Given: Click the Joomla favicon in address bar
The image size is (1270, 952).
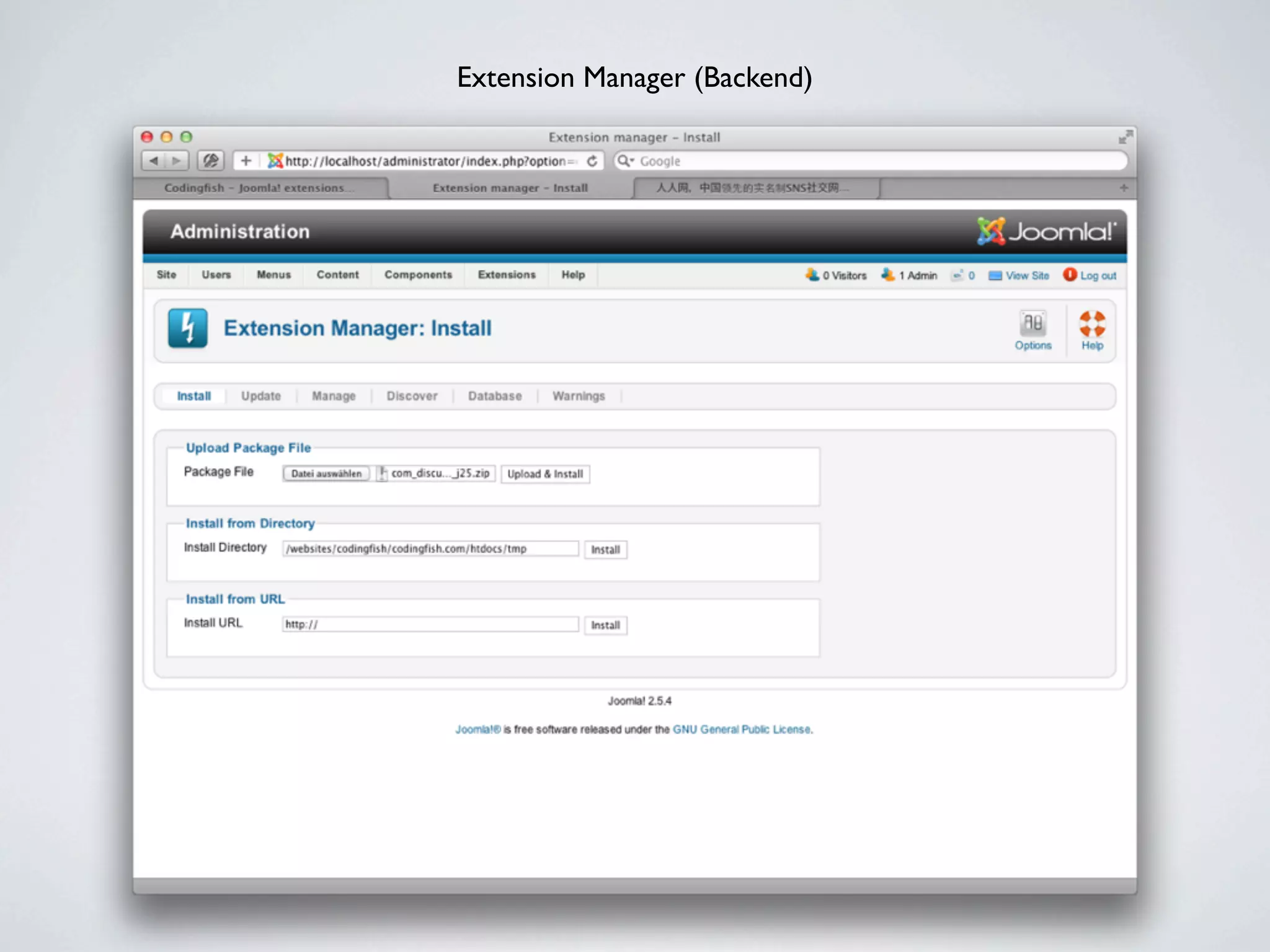Looking at the screenshot, I should click(275, 161).
